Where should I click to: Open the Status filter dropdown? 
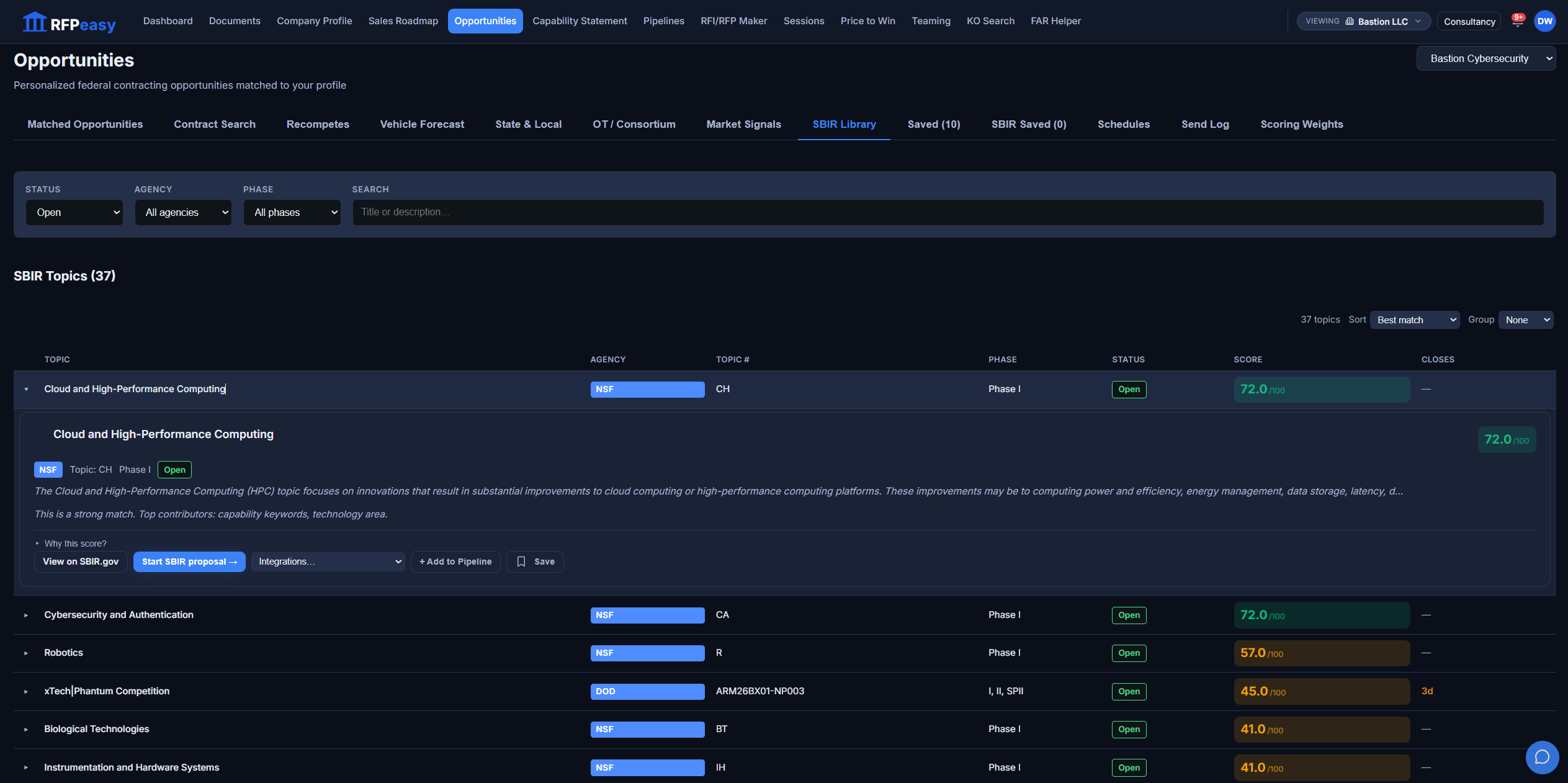tap(74, 212)
